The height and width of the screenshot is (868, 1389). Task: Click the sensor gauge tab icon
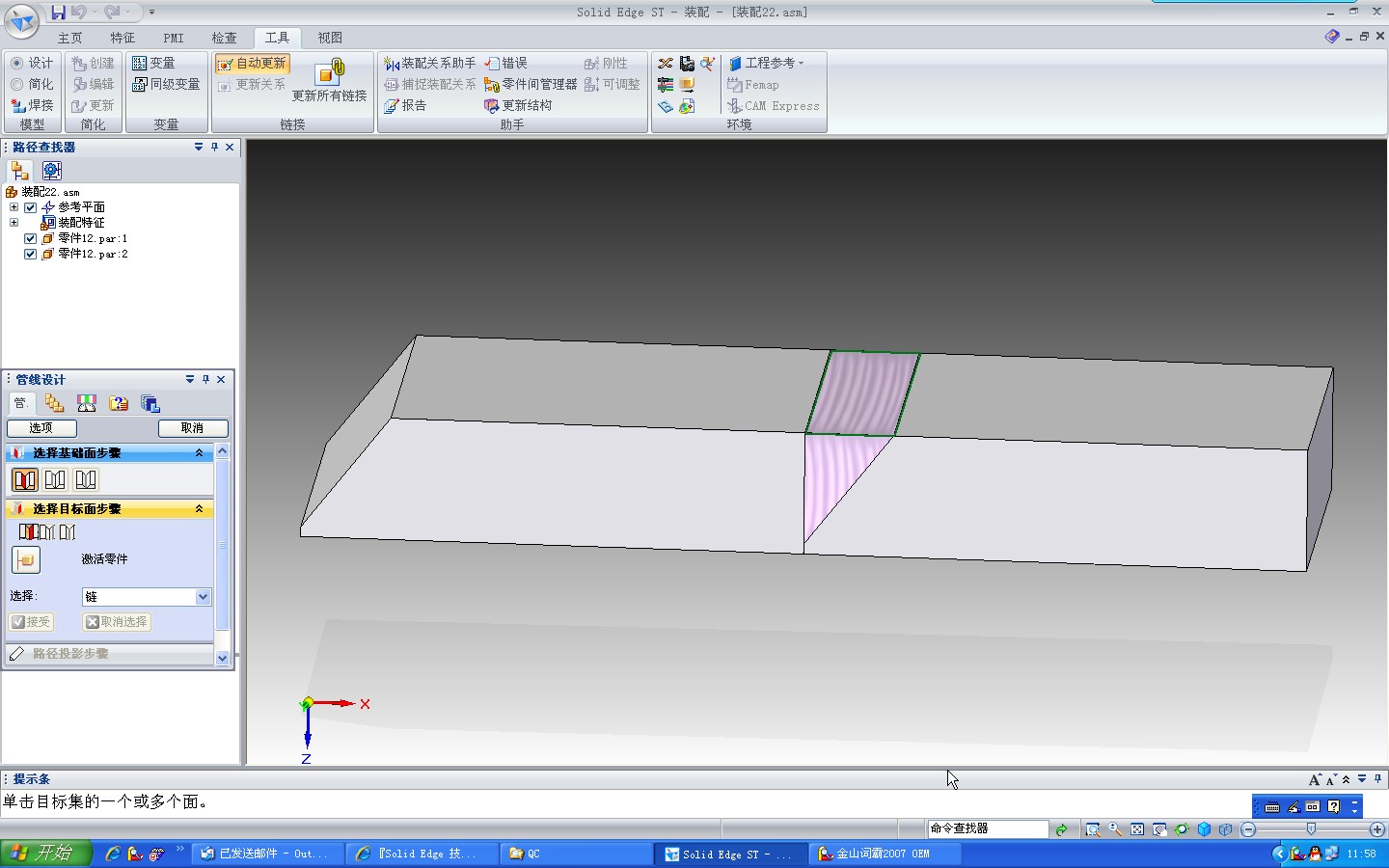[x=87, y=403]
